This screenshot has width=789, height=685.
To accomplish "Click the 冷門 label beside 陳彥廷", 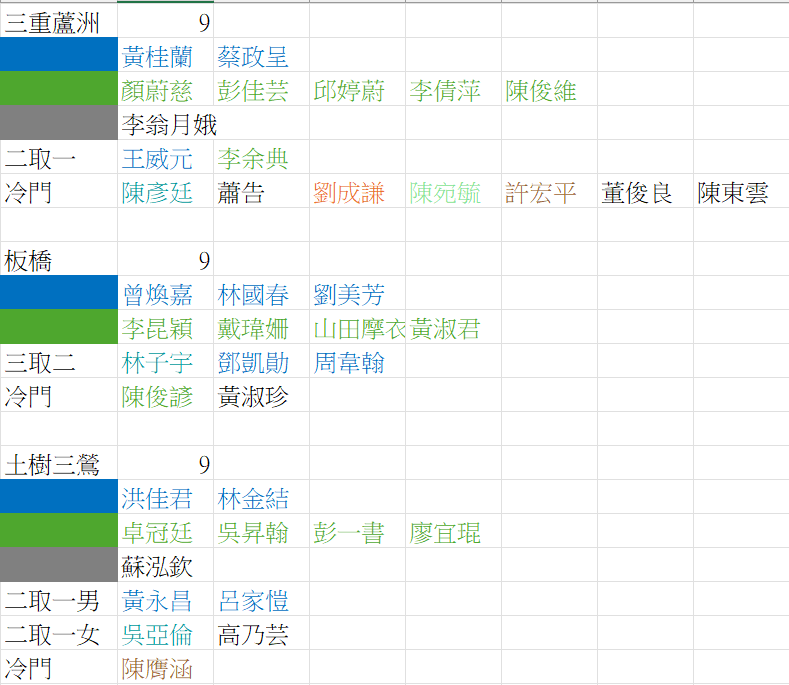I will tap(59, 191).
